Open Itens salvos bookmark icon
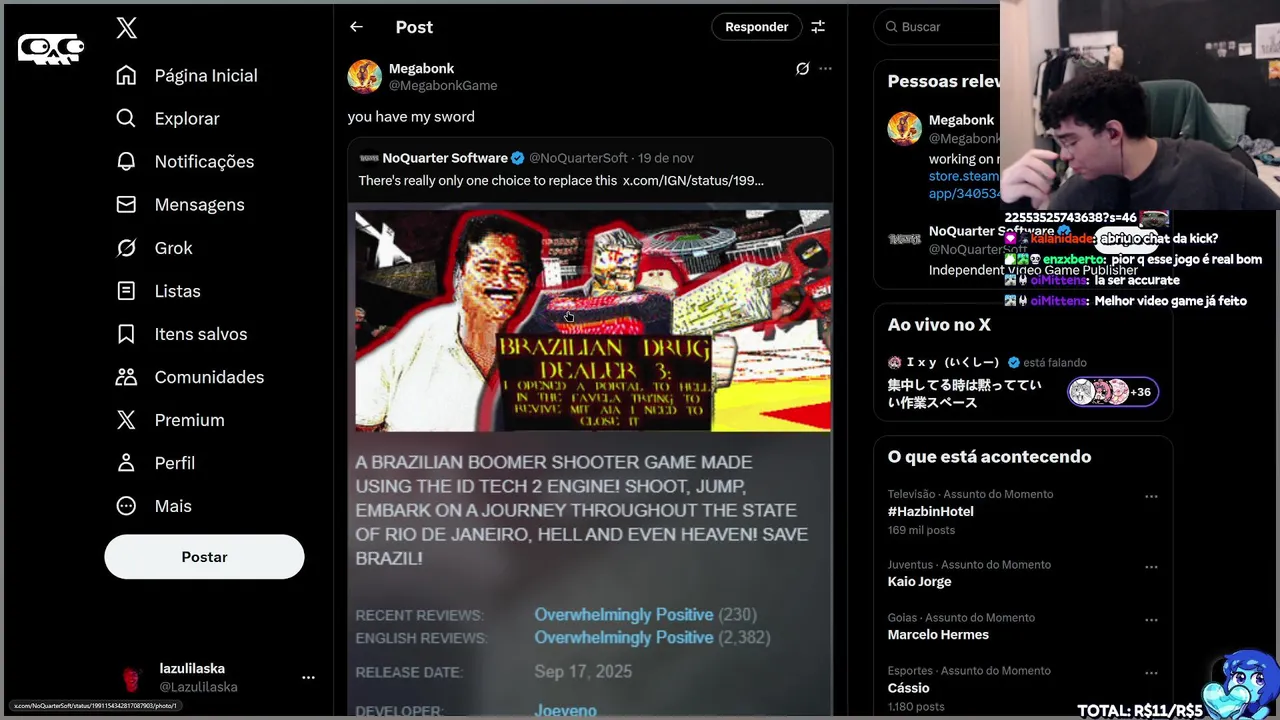 coord(126,334)
